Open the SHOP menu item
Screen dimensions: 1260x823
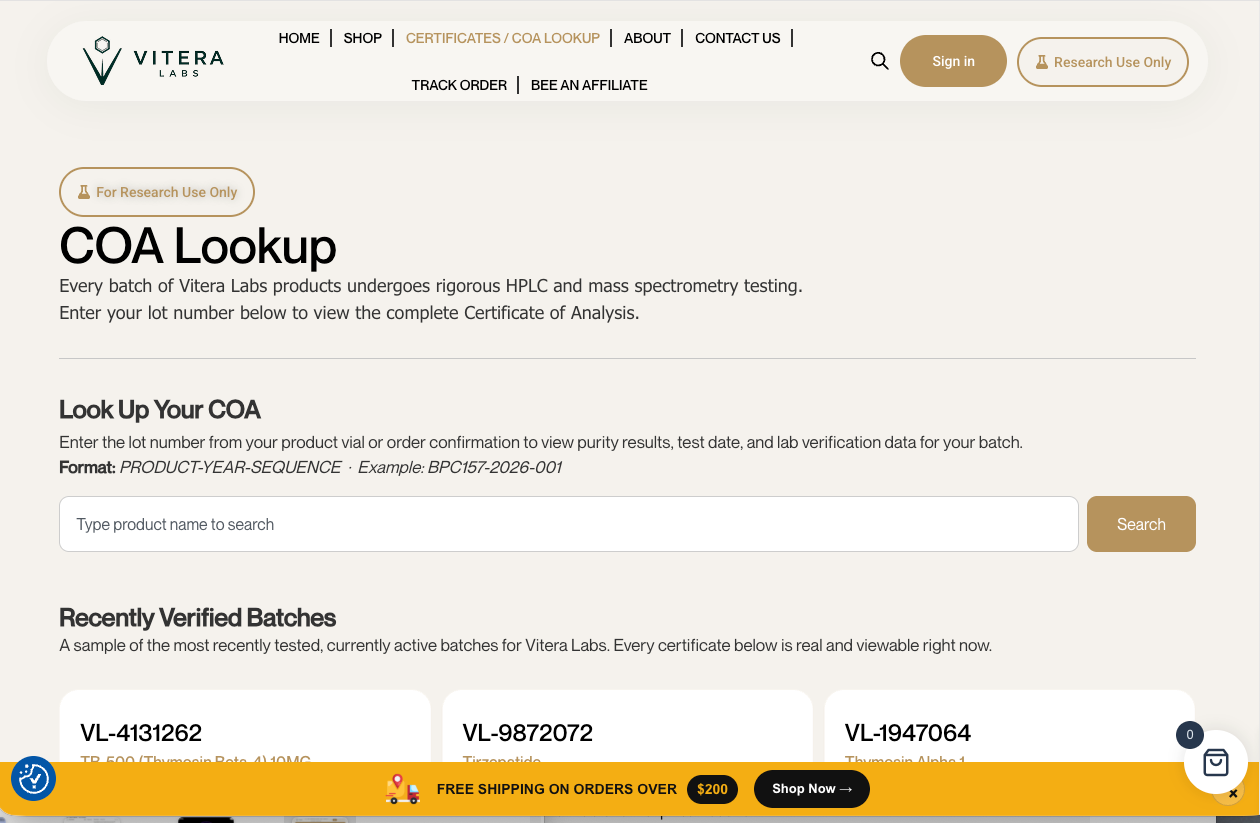click(x=363, y=38)
